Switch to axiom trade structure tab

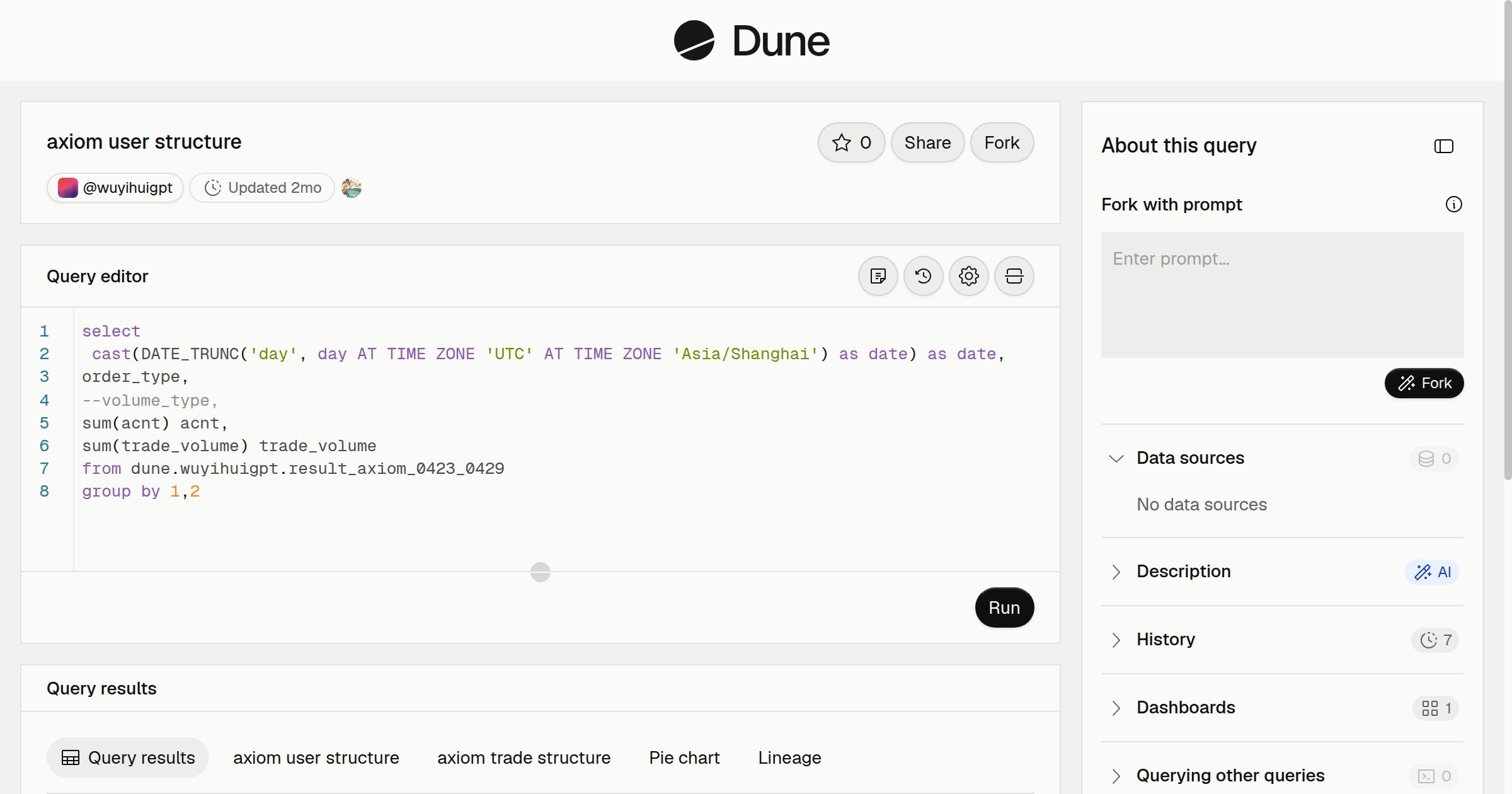pyautogui.click(x=524, y=757)
